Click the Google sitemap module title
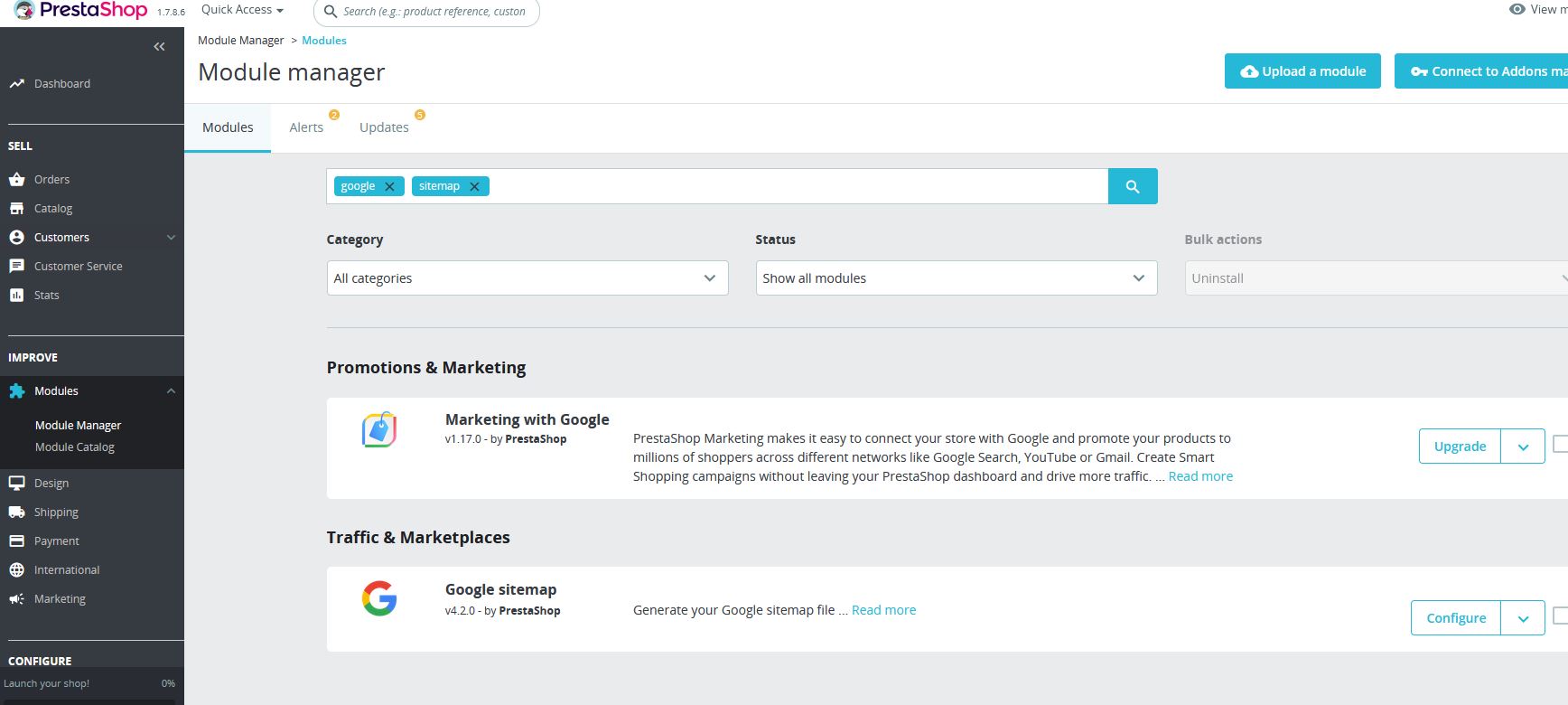Viewport: 1568px width, 705px height. click(500, 589)
